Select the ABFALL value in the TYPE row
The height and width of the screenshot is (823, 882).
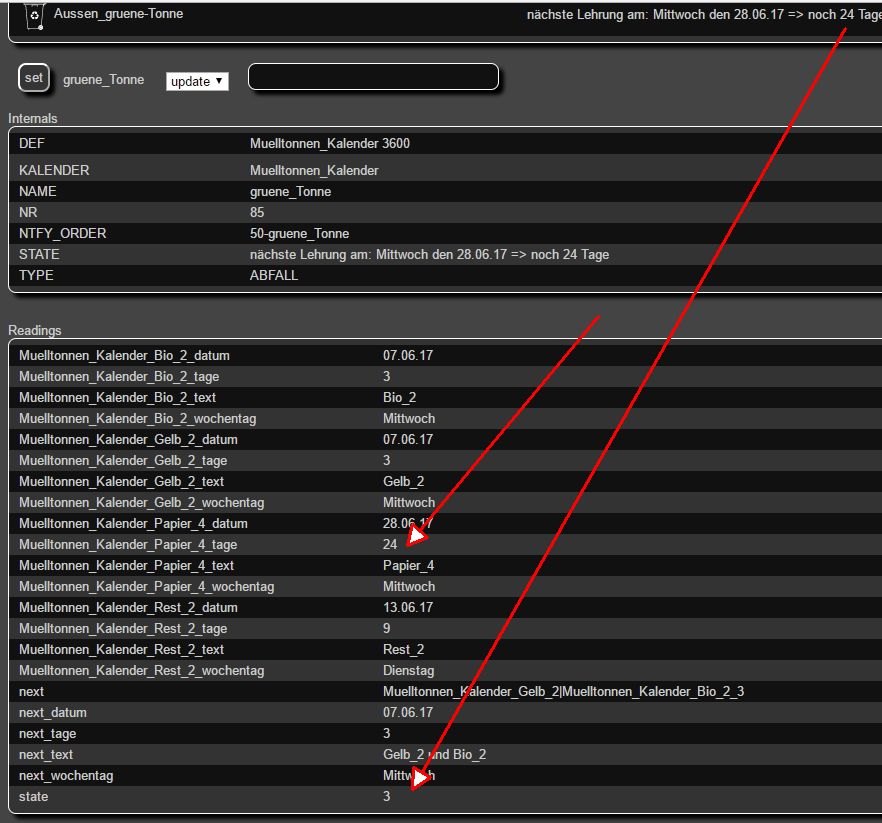[x=274, y=276]
